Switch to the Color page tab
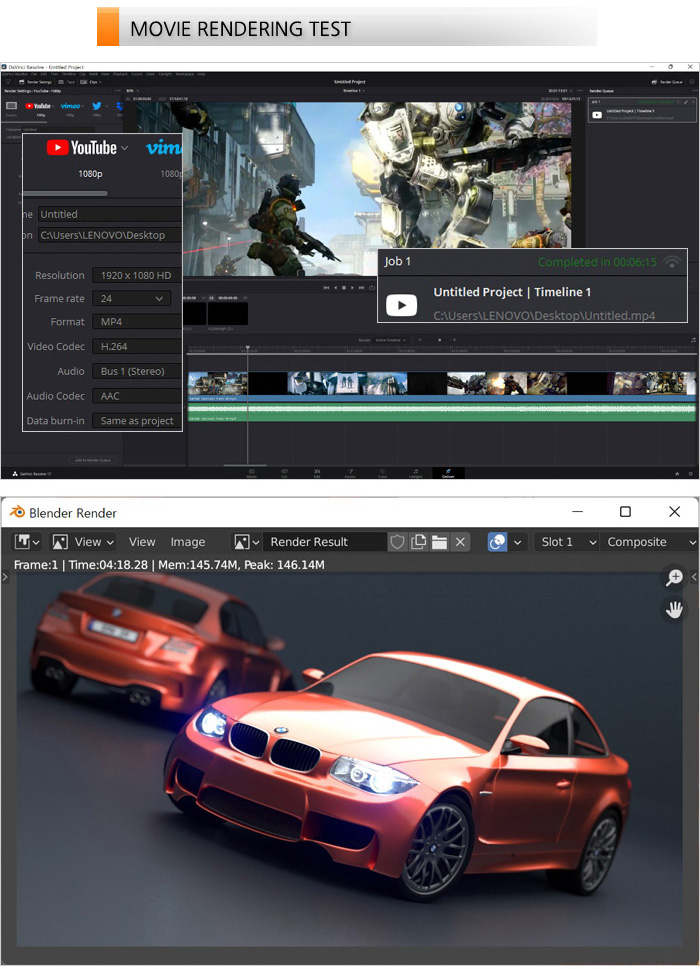Viewport: 700px width, 969px height. pyautogui.click(x=382, y=473)
